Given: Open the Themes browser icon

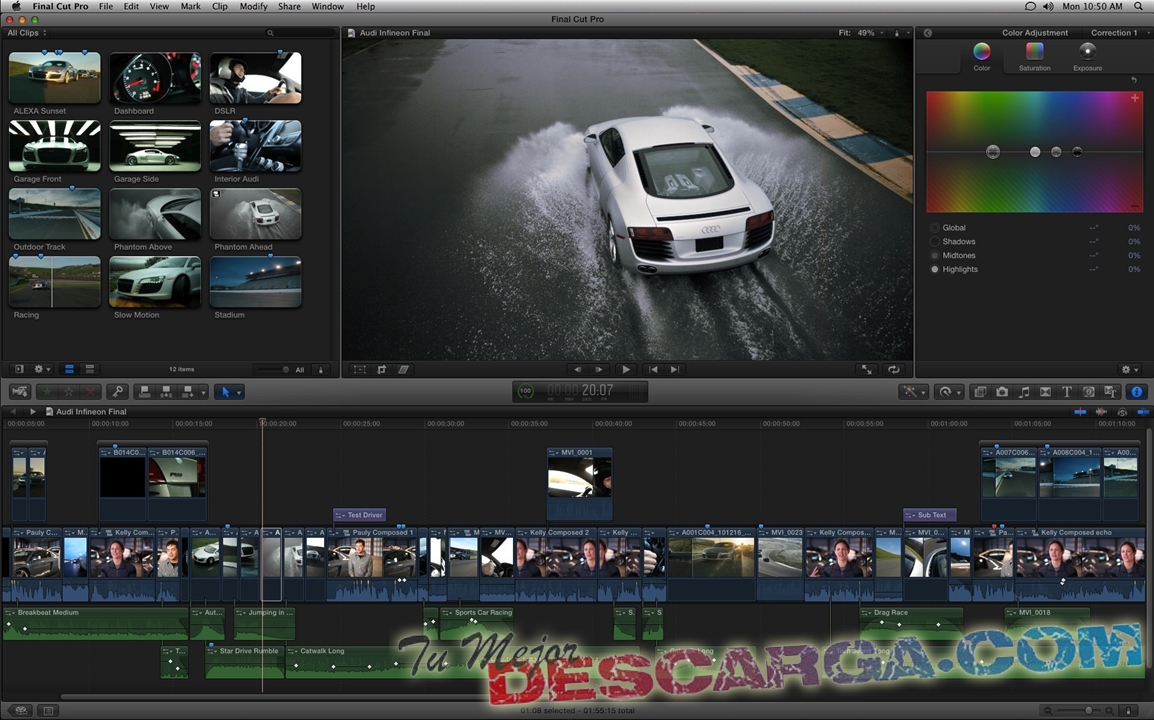Looking at the screenshot, I should [1110, 392].
